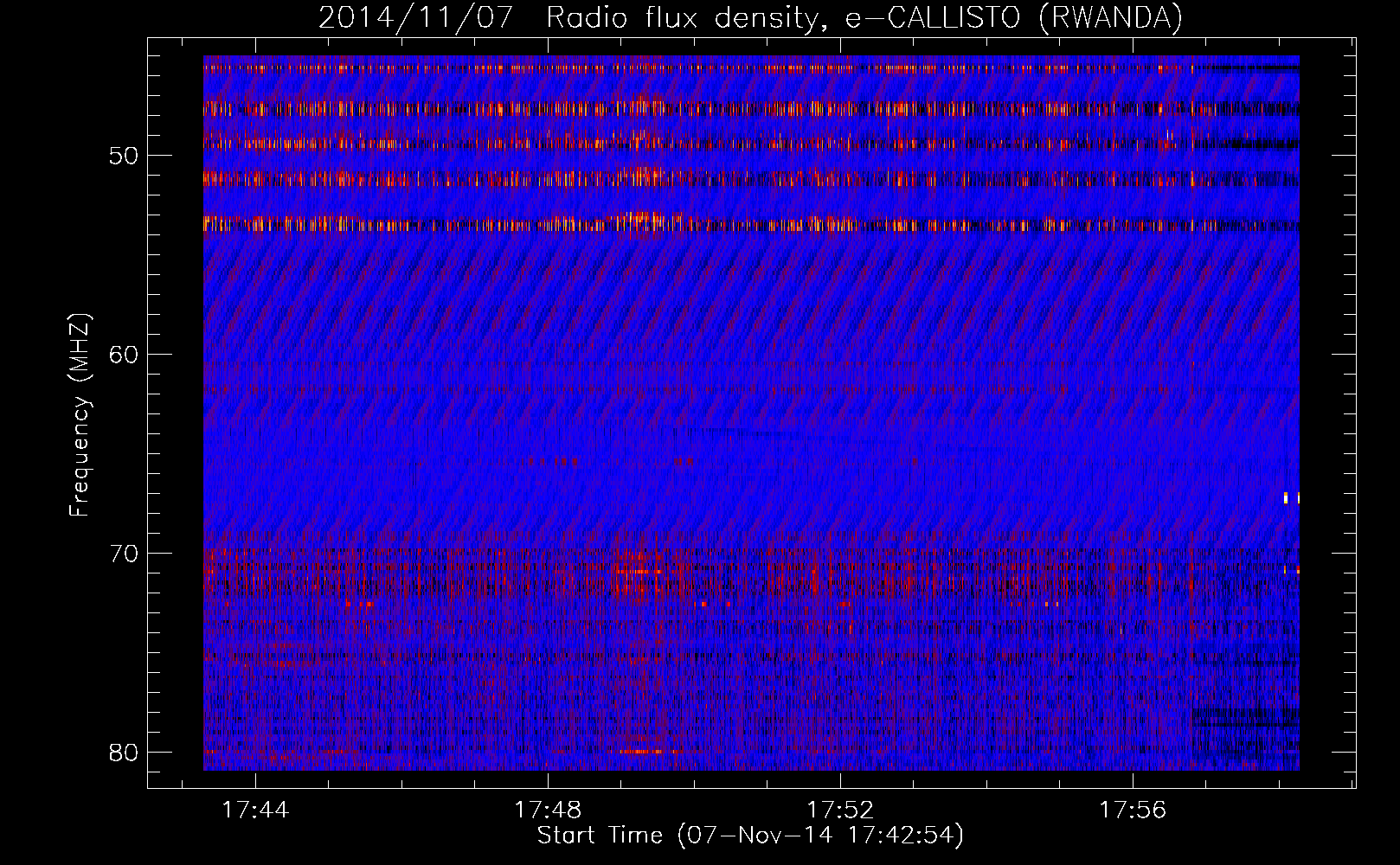Click the 70 frequency tick label
Image resolution: width=1400 pixels, height=865 pixels.
coord(124,554)
